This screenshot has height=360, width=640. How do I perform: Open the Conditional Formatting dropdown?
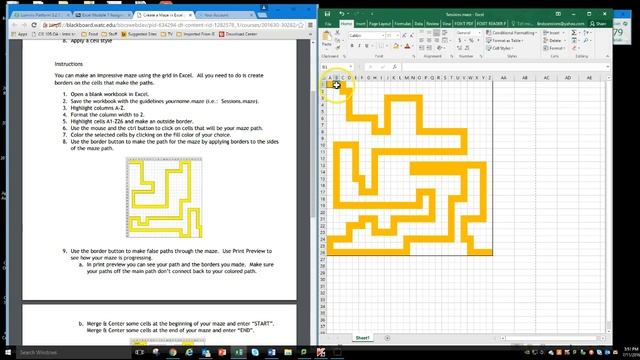pos(512,33)
